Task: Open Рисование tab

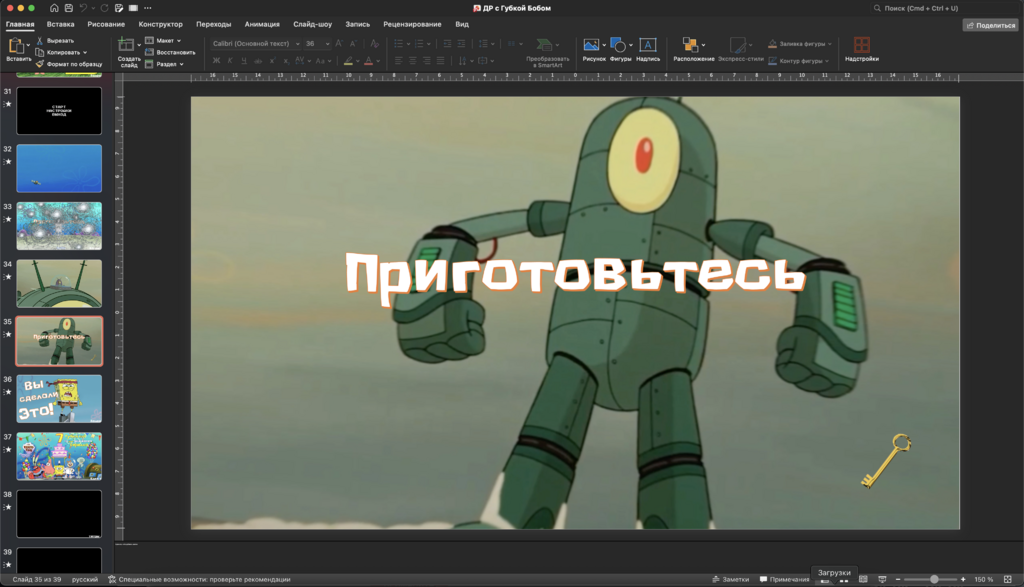Action: coord(106,24)
